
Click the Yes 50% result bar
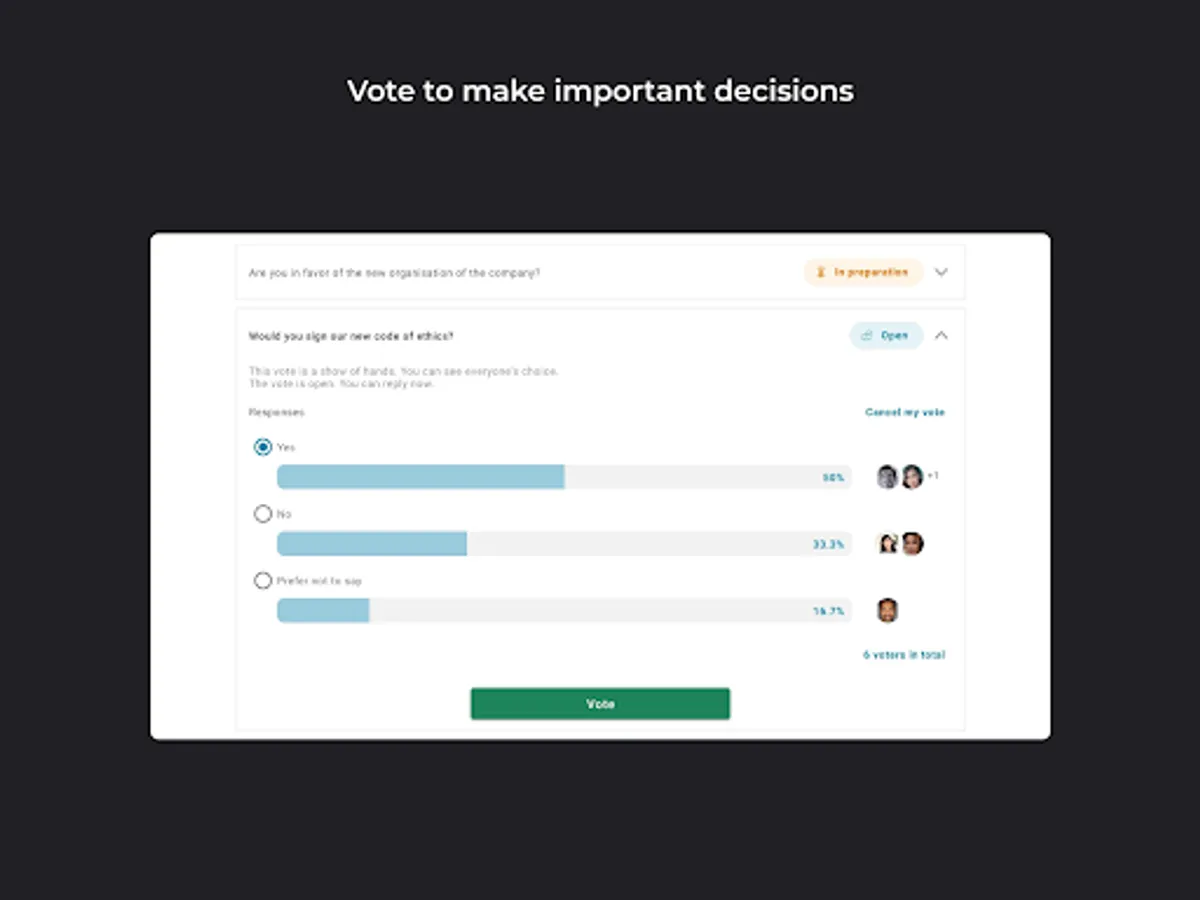(x=563, y=477)
